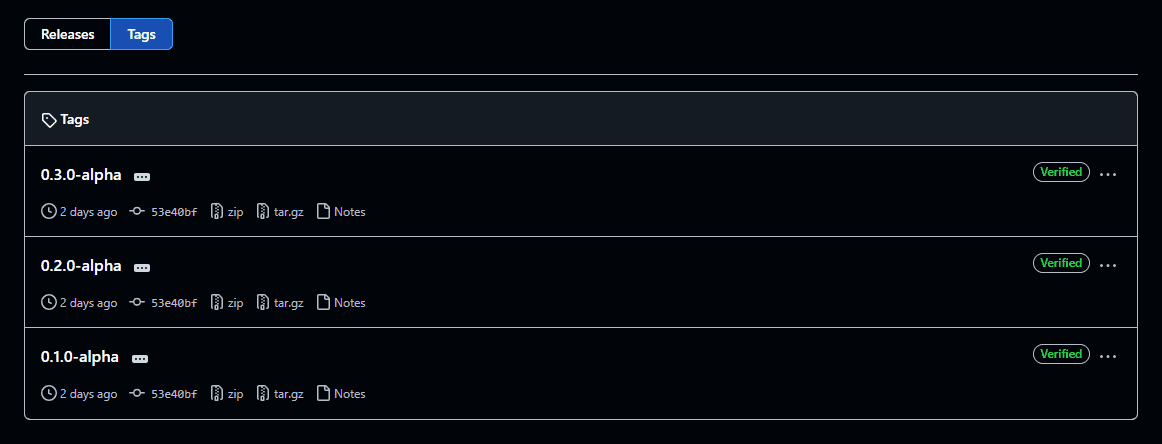Expand the tag message ellipsis for 0.3.0-alpha
Image resolution: width=1162 pixels, height=444 pixels.
click(142, 177)
